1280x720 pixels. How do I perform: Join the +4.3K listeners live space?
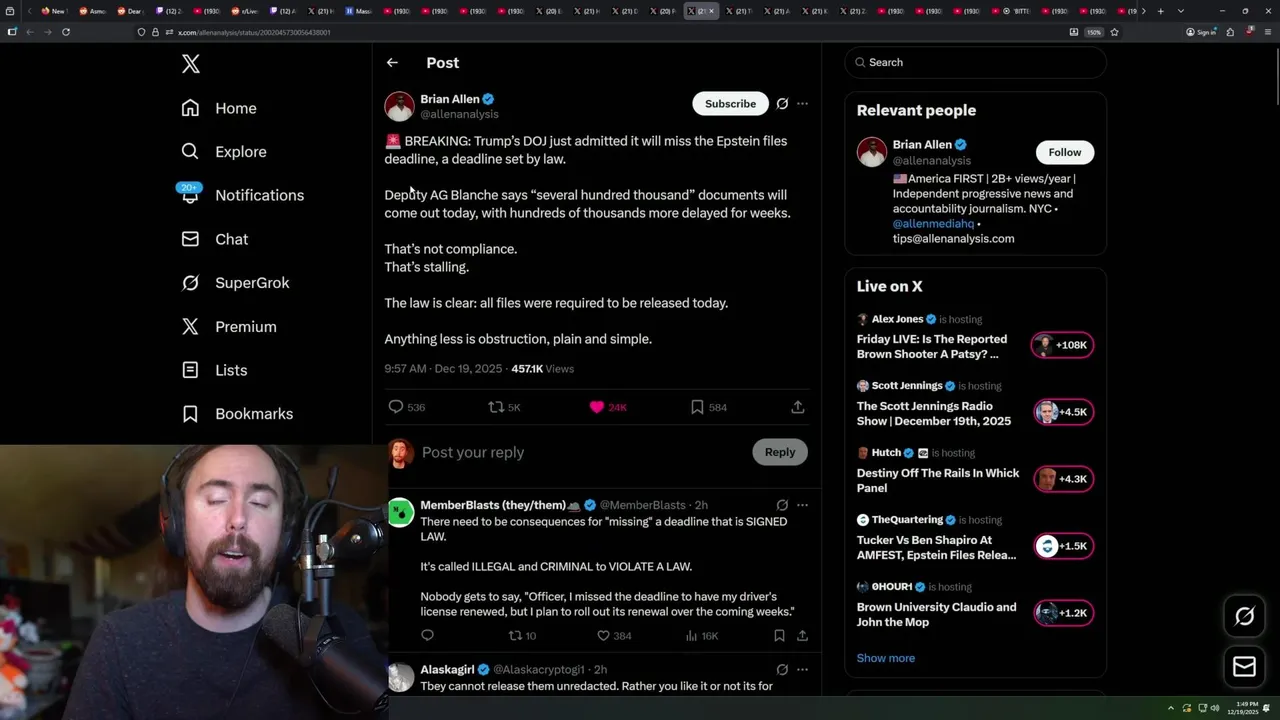tap(1063, 479)
